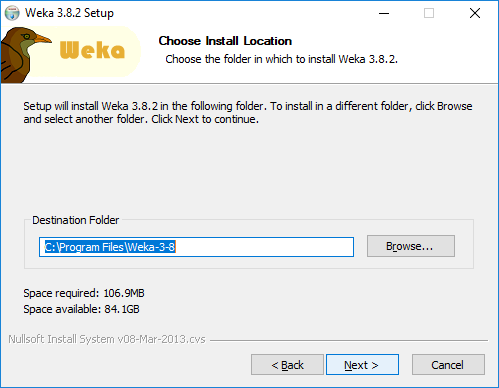Viewport: 499px width, 388px height.
Task: Click the 'Space required: 106.9MB' text
Action: pos(84,293)
